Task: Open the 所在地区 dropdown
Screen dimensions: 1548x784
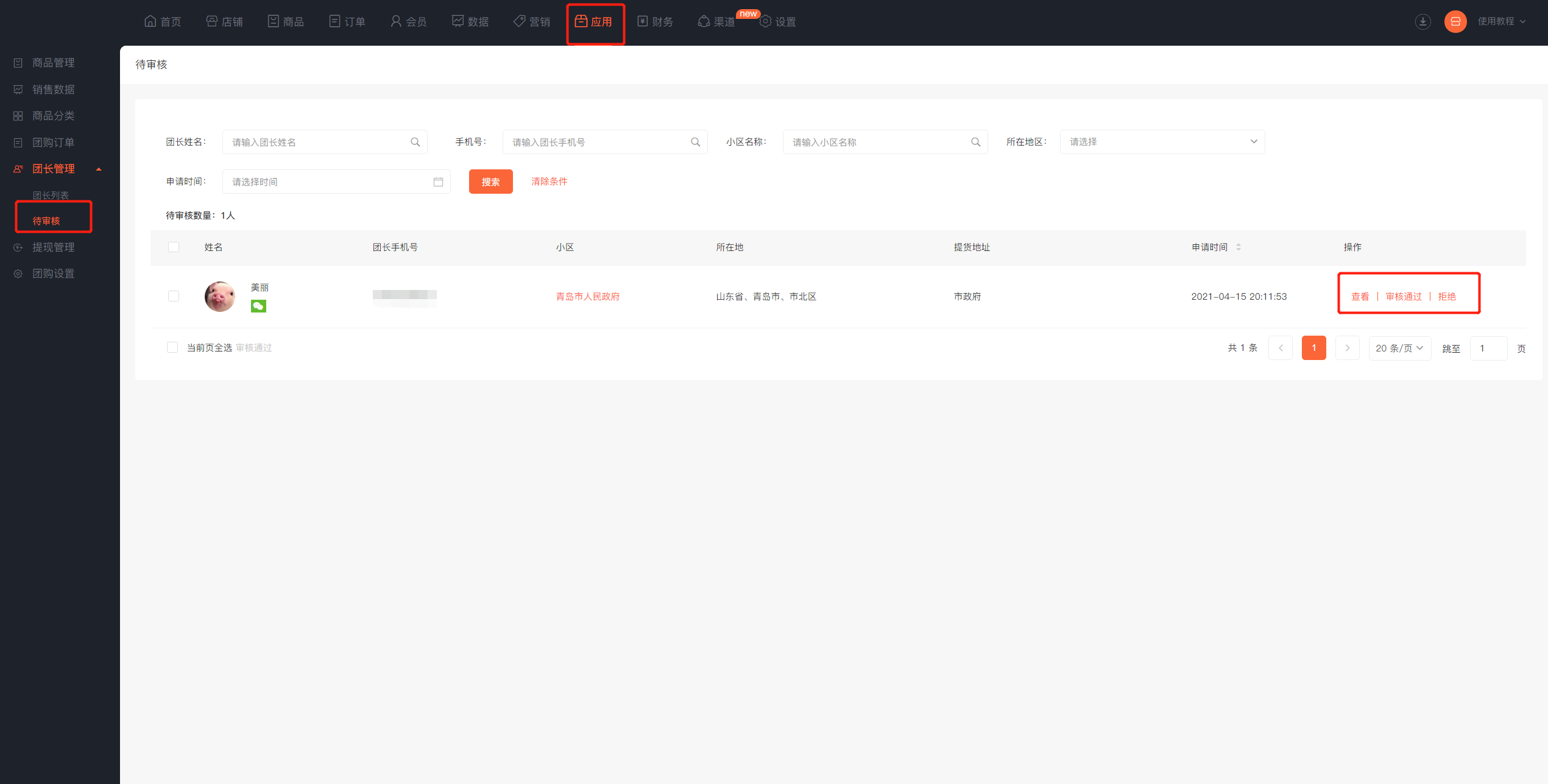Action: 1162,142
